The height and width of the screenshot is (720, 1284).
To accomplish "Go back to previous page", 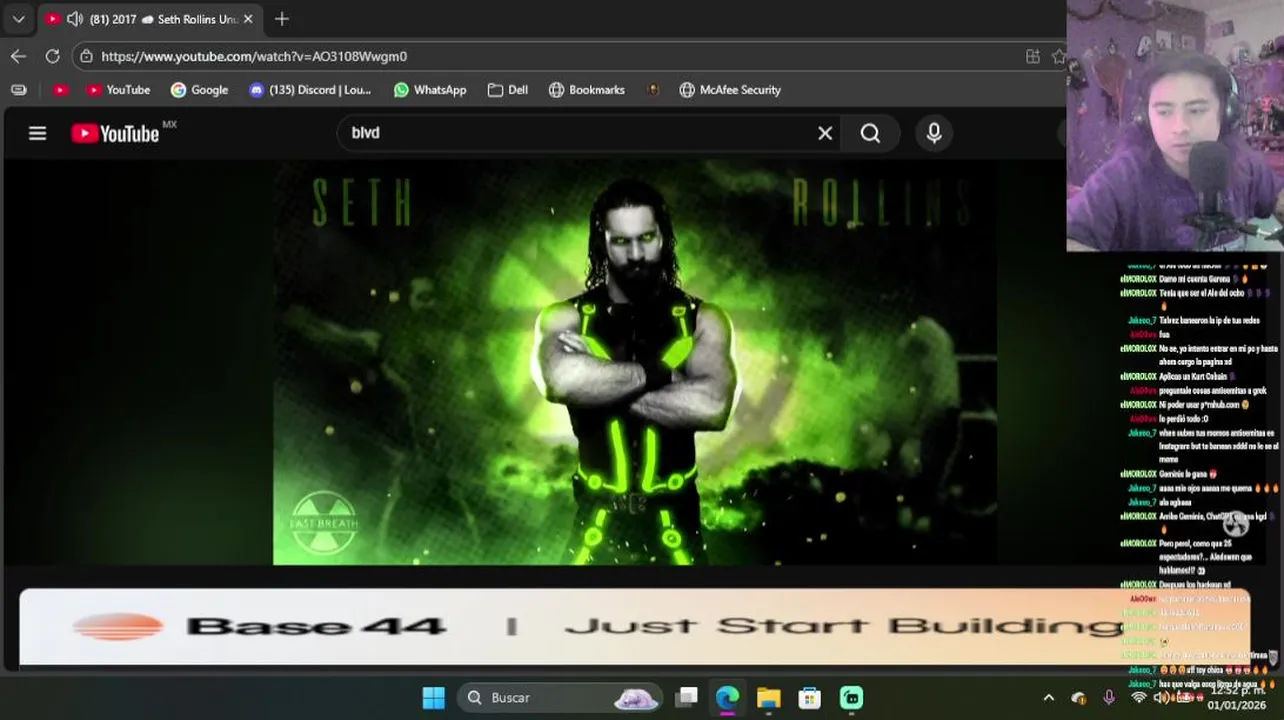I will [x=18, y=56].
